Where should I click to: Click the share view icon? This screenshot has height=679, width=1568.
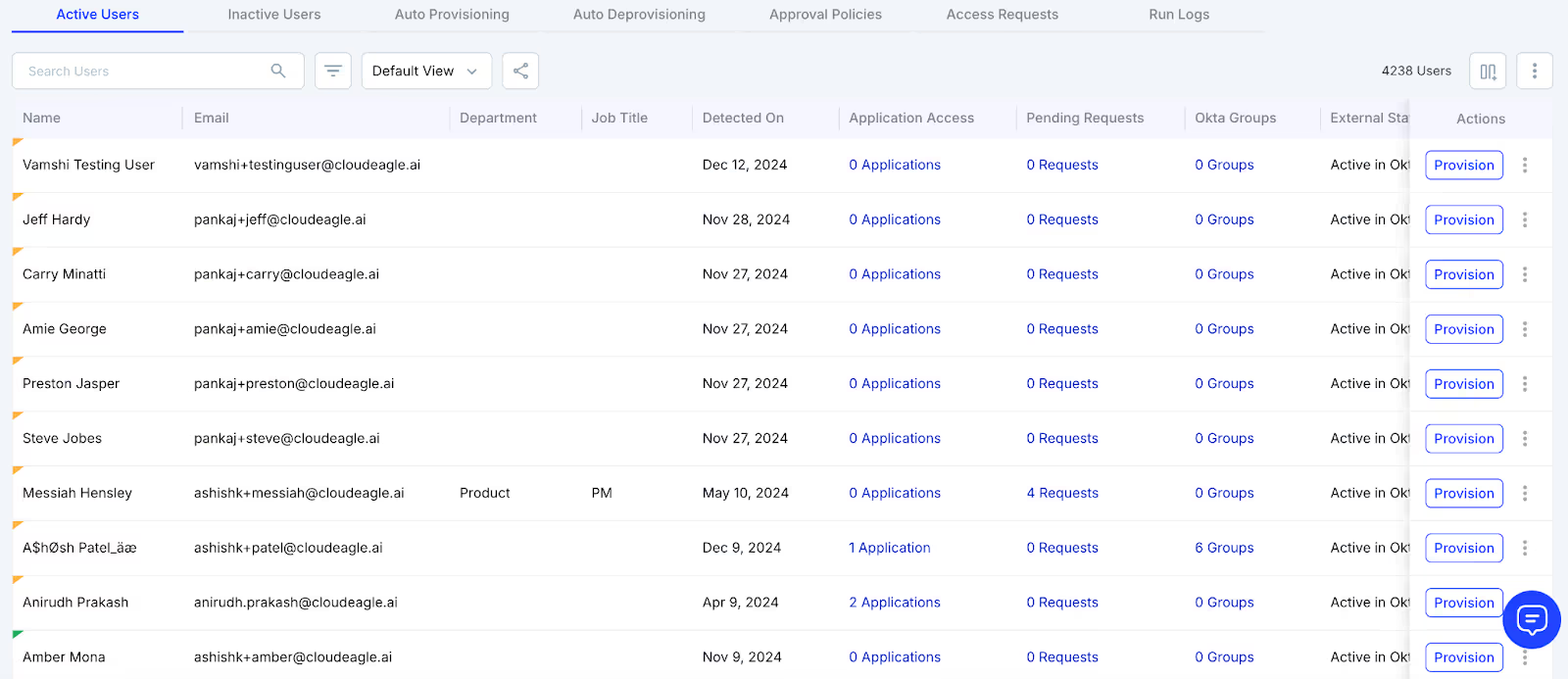[x=520, y=71]
